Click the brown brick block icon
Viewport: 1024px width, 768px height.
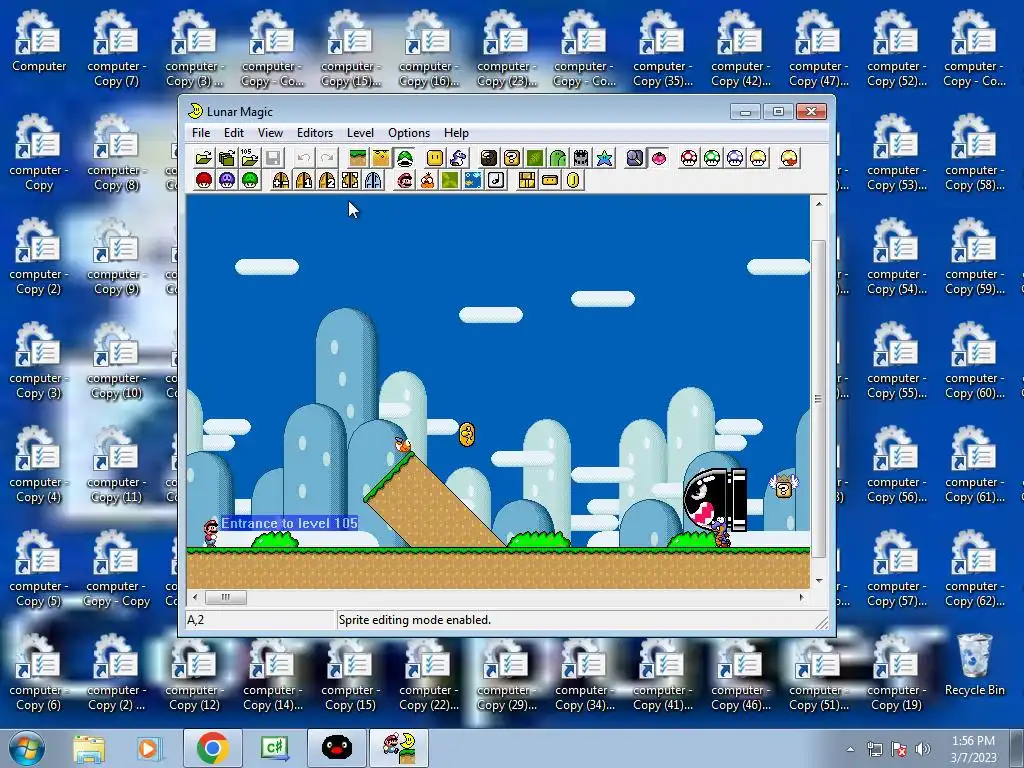point(527,180)
